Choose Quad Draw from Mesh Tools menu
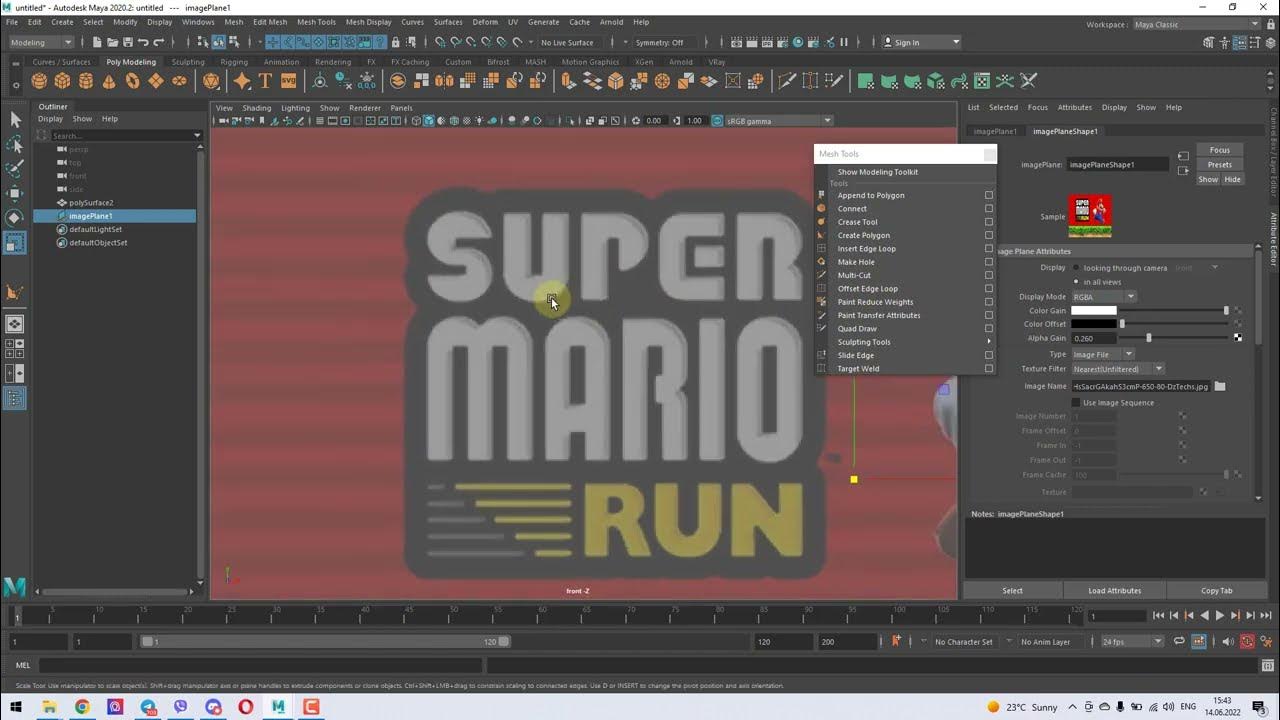The image size is (1280, 720). point(857,329)
